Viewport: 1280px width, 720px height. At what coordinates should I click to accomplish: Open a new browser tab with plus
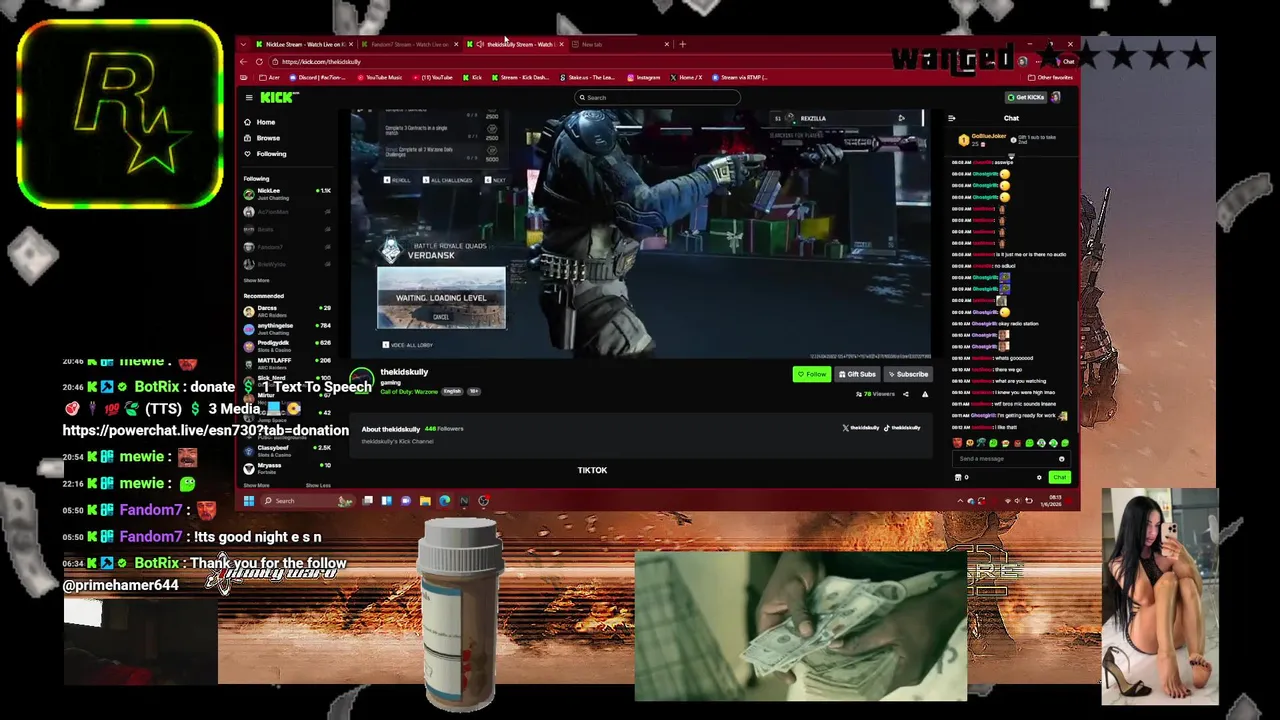tap(683, 44)
